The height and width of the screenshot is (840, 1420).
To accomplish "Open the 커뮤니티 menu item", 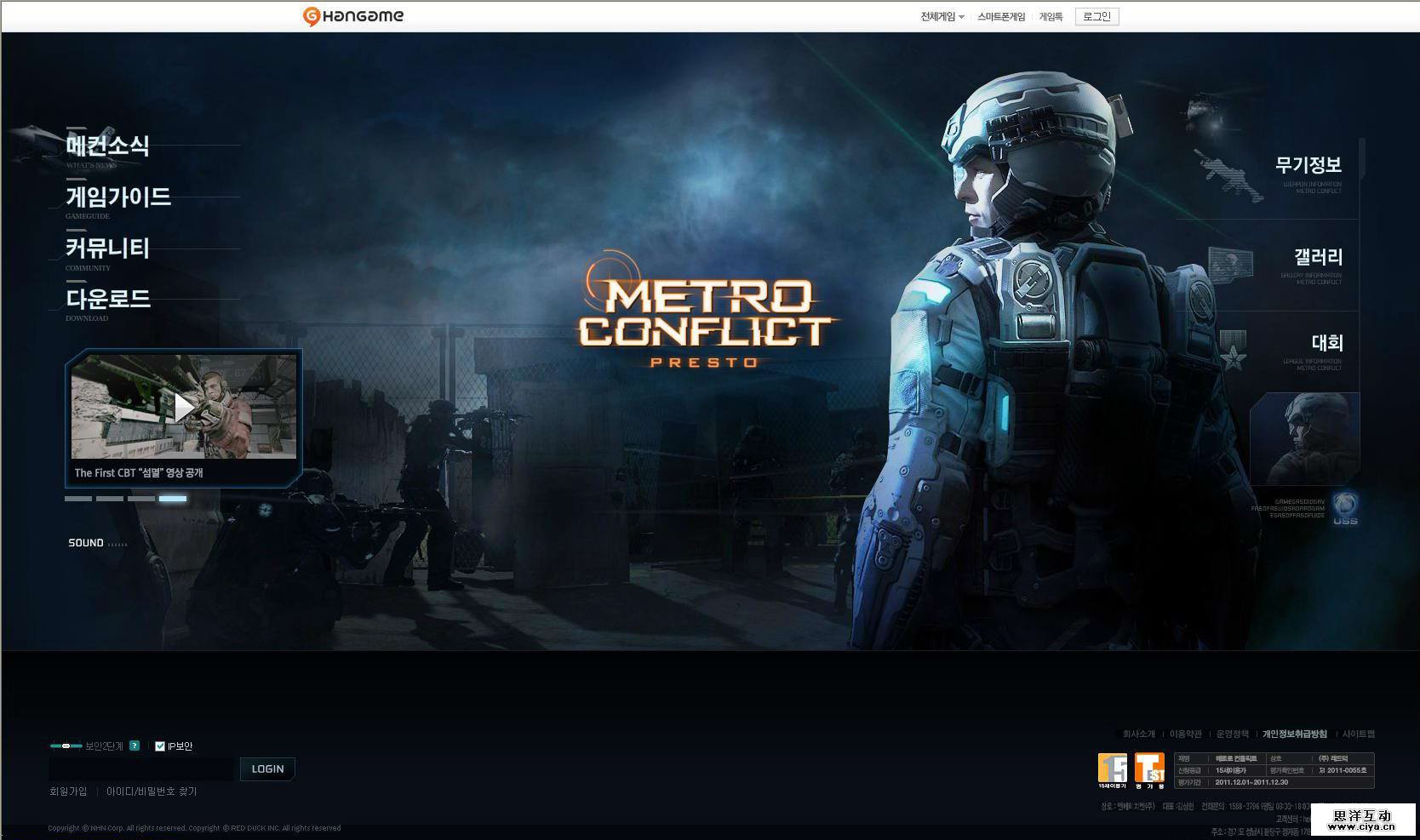I will coord(107,249).
